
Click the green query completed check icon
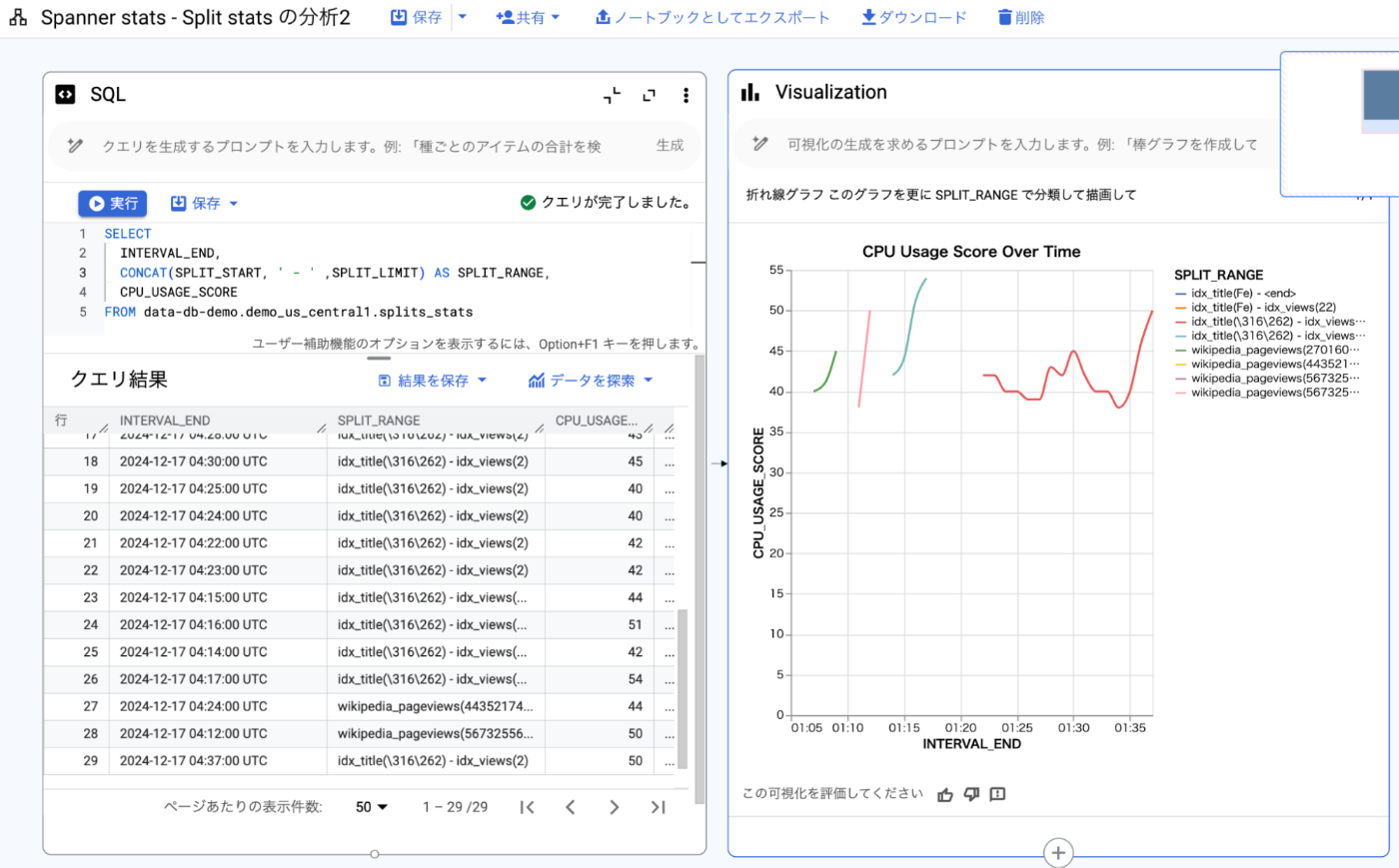tap(528, 203)
